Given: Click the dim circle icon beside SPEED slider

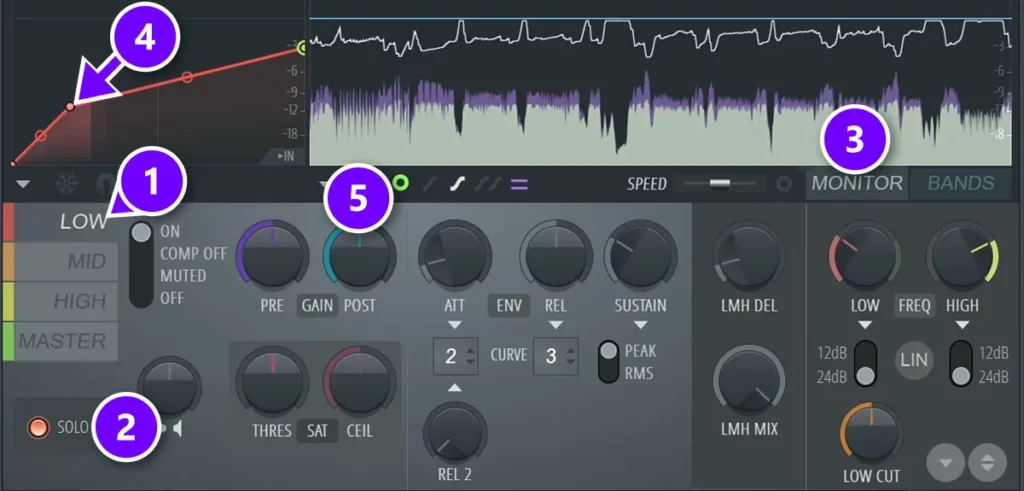Looking at the screenshot, I should [x=784, y=184].
